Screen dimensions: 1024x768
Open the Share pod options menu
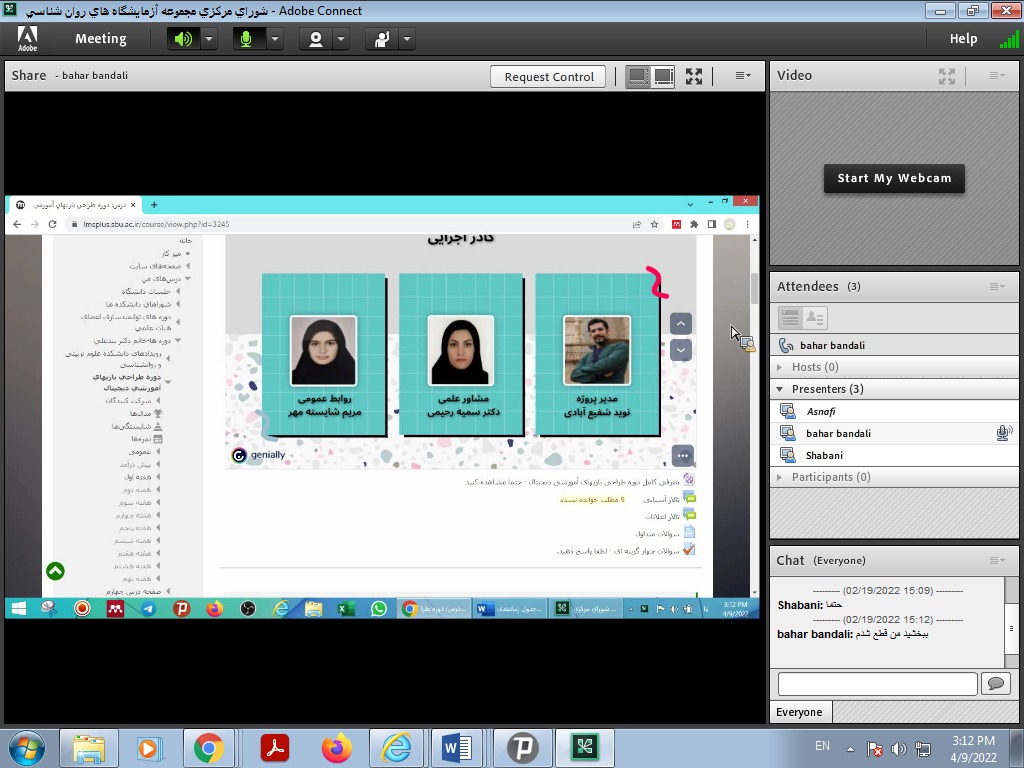click(x=743, y=76)
